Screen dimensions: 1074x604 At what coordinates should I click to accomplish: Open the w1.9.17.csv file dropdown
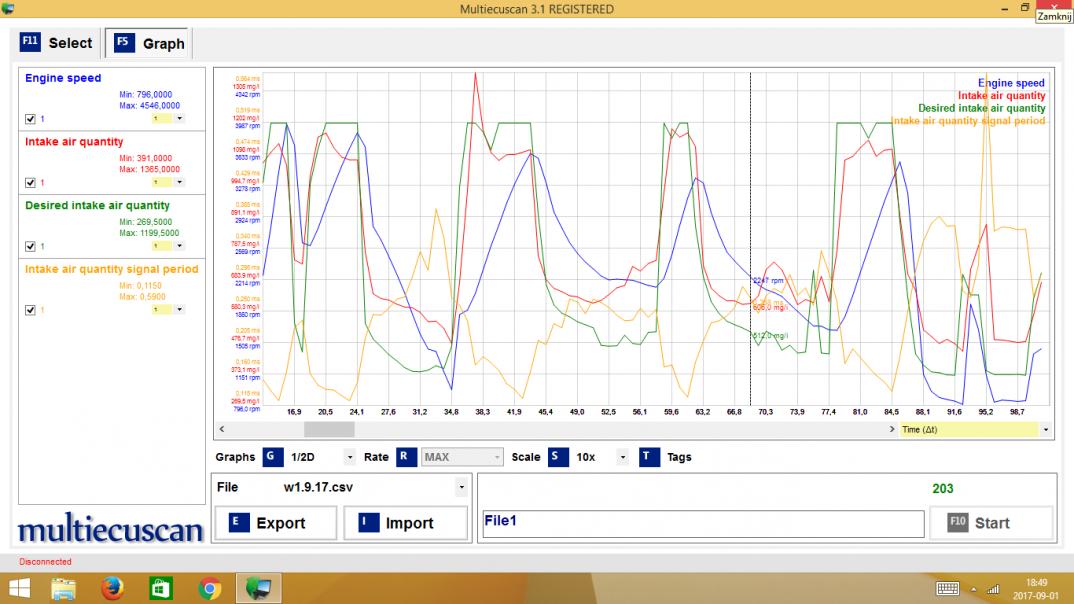tap(460, 488)
